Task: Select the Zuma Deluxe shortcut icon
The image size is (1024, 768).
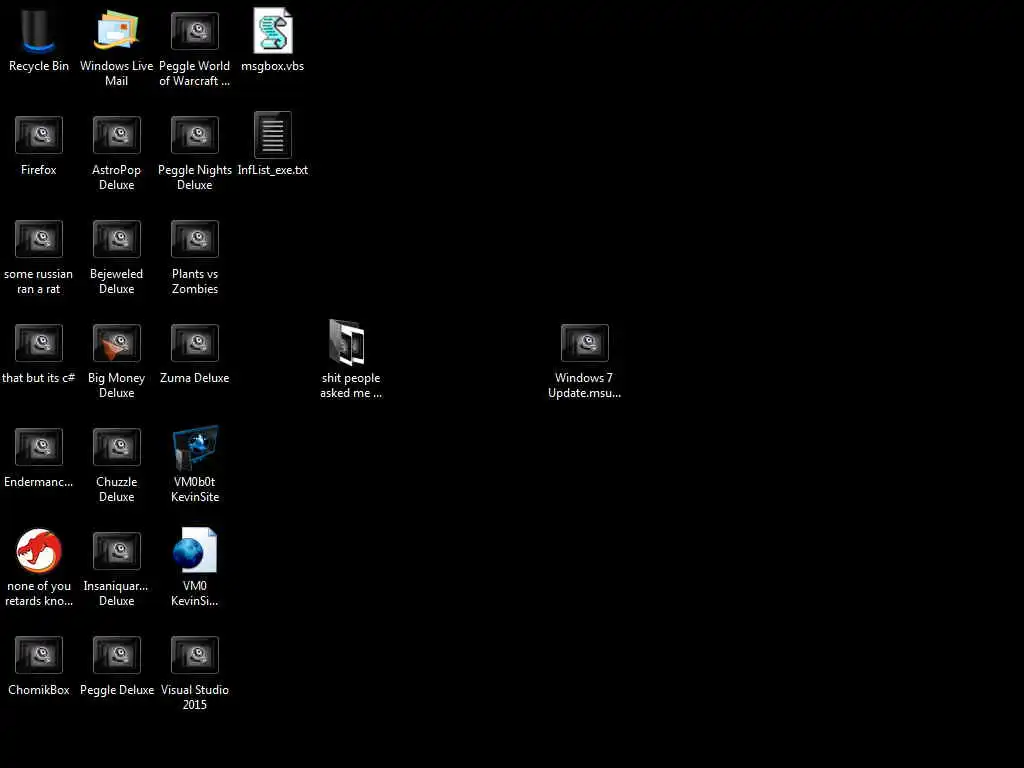Action: (195, 342)
